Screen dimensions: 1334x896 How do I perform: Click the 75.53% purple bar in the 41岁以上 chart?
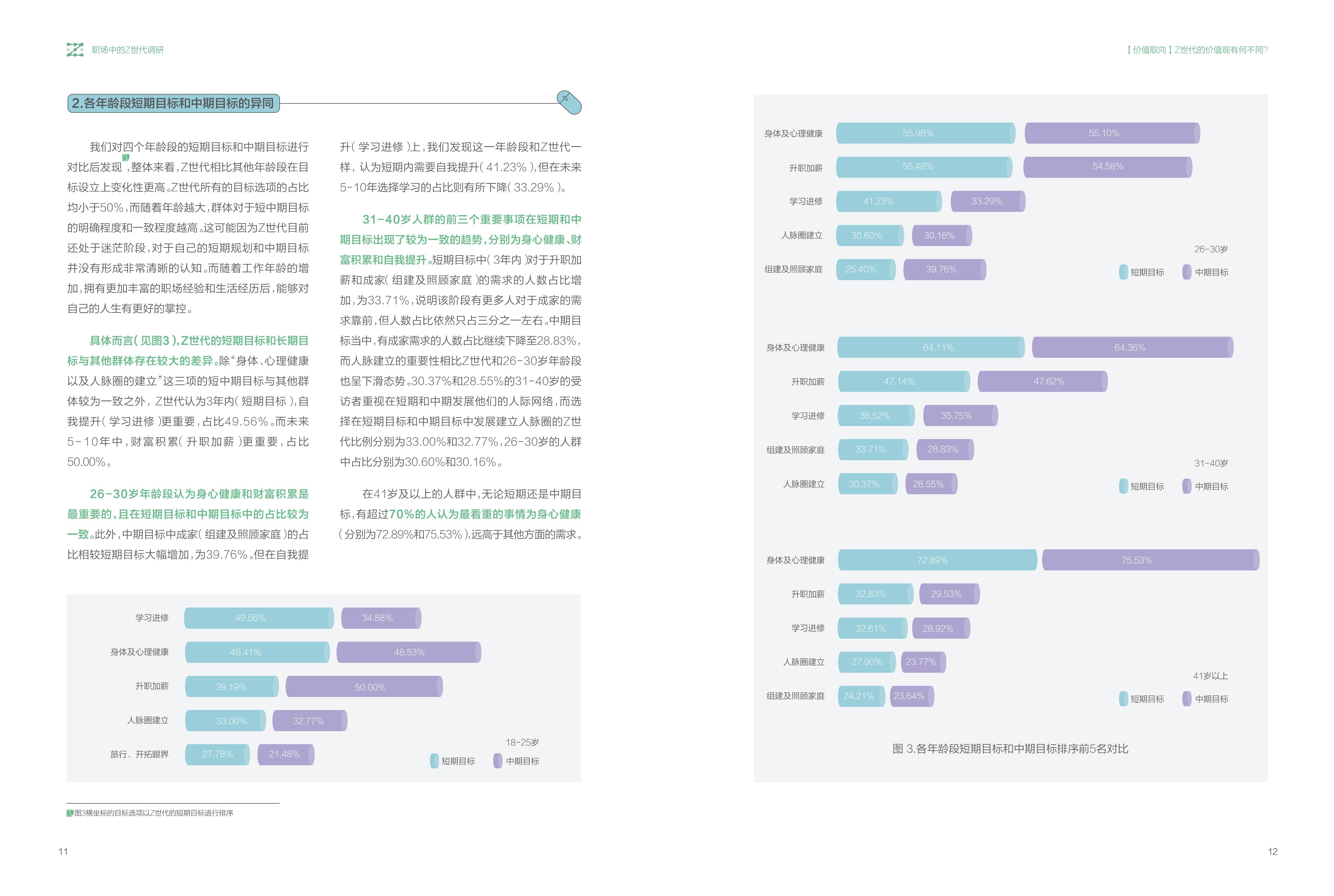1150,560
